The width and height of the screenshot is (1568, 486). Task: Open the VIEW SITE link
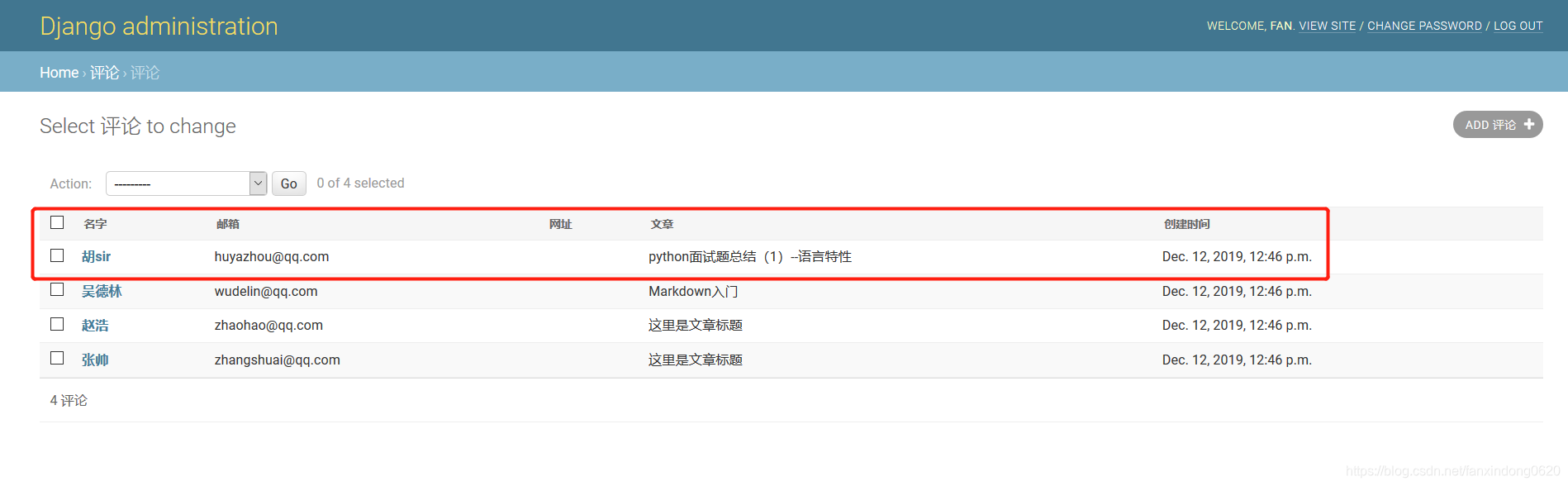(1327, 26)
